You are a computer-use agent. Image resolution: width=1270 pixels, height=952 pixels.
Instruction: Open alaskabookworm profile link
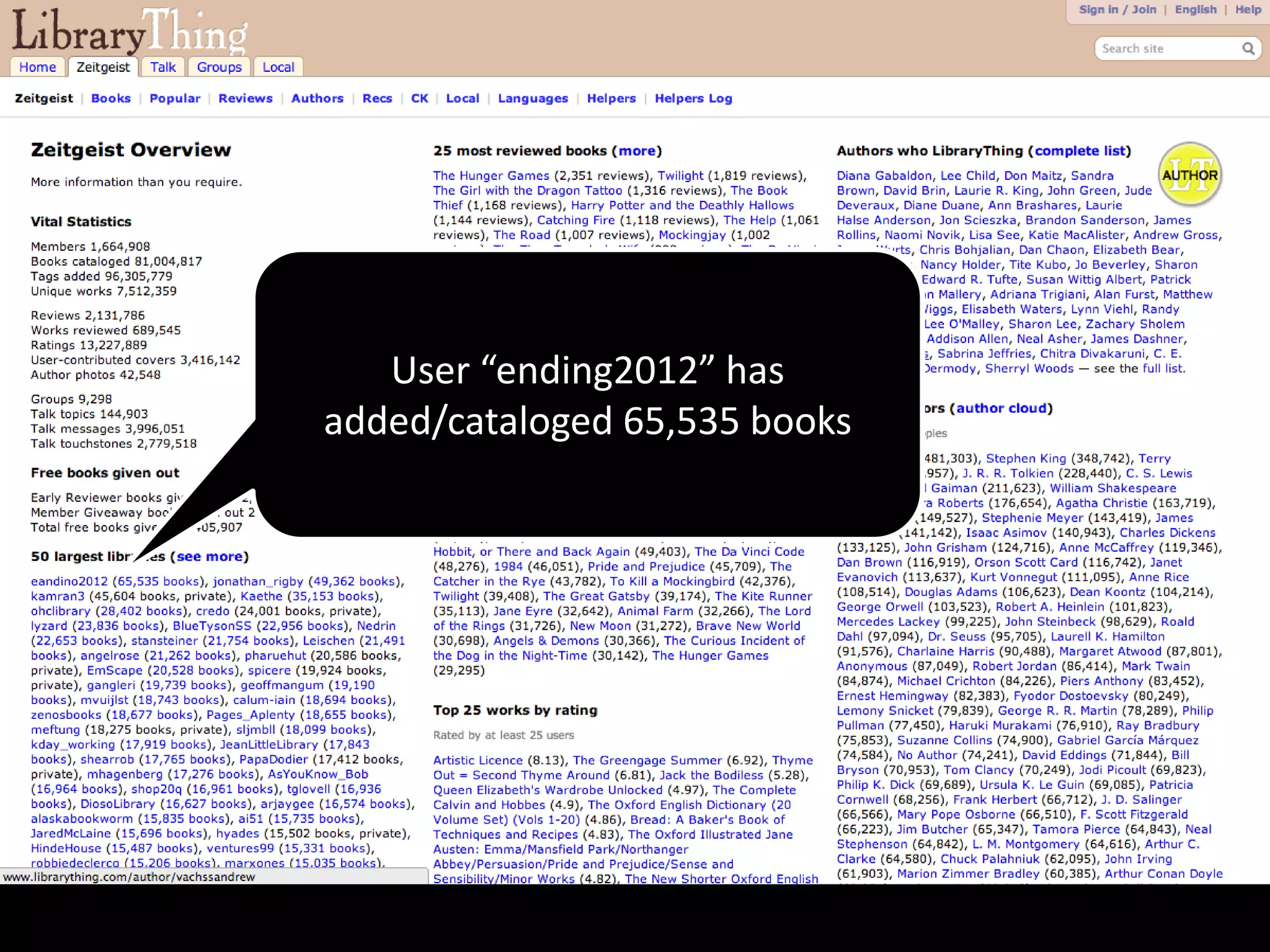click(82, 819)
